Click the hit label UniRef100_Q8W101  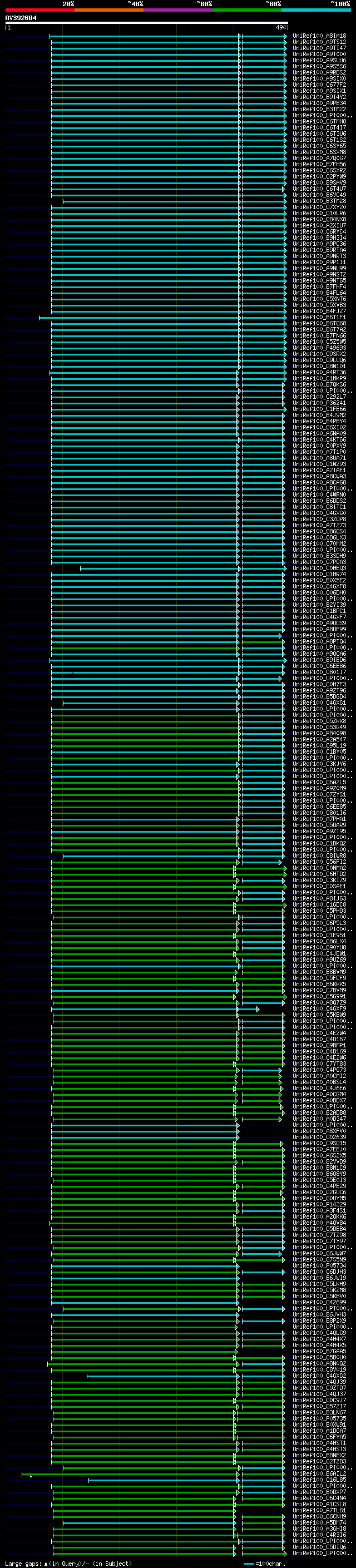[x=319, y=367]
